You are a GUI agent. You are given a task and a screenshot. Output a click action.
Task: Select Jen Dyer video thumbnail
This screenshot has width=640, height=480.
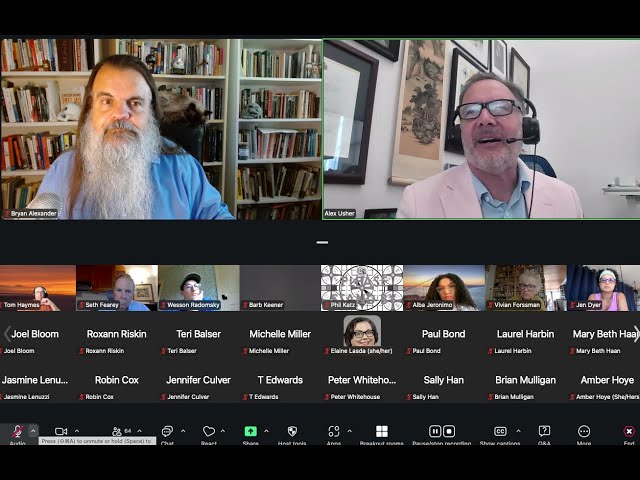click(604, 288)
